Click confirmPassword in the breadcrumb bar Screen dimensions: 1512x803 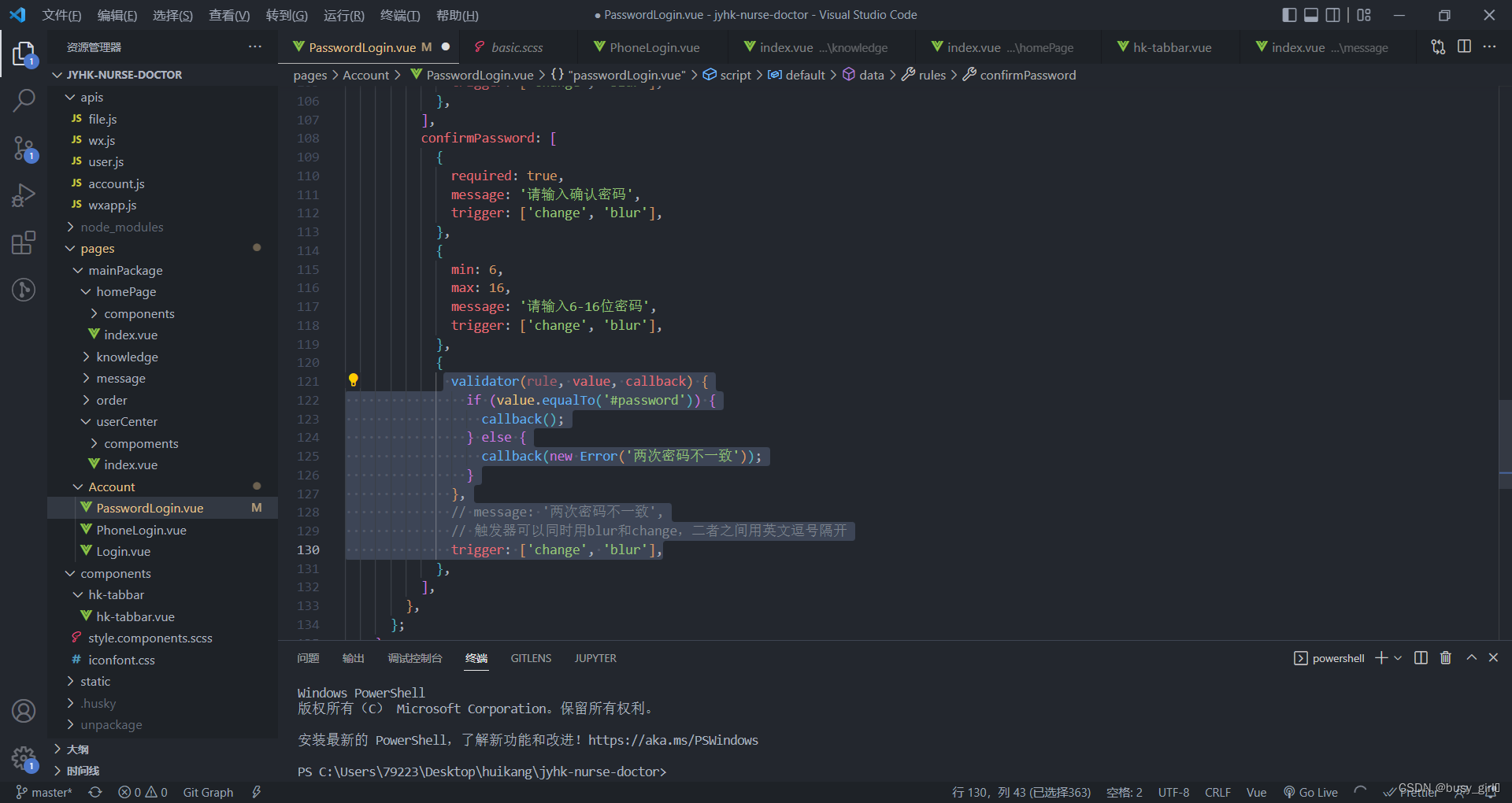1028,75
